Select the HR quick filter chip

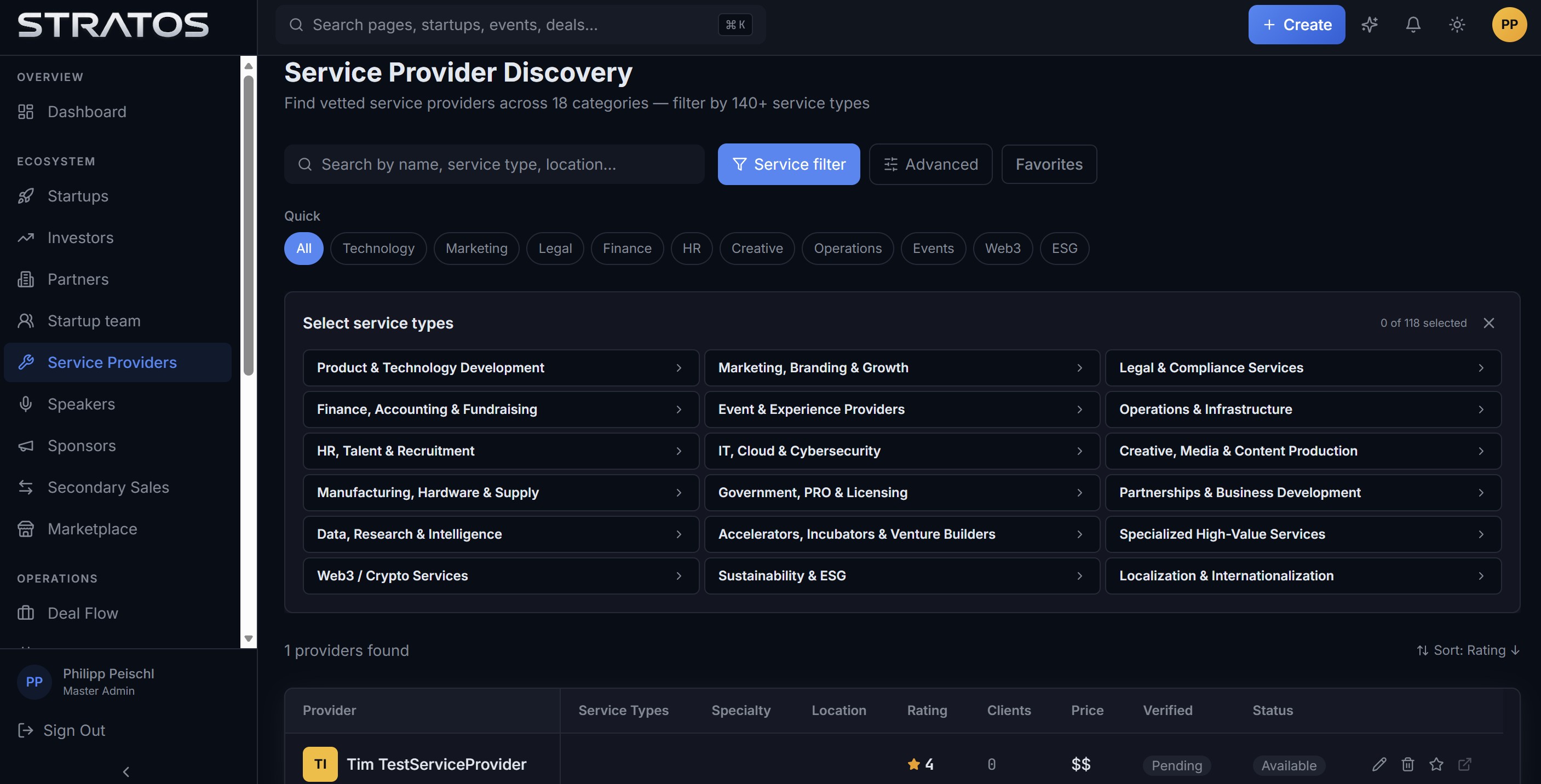[691, 248]
